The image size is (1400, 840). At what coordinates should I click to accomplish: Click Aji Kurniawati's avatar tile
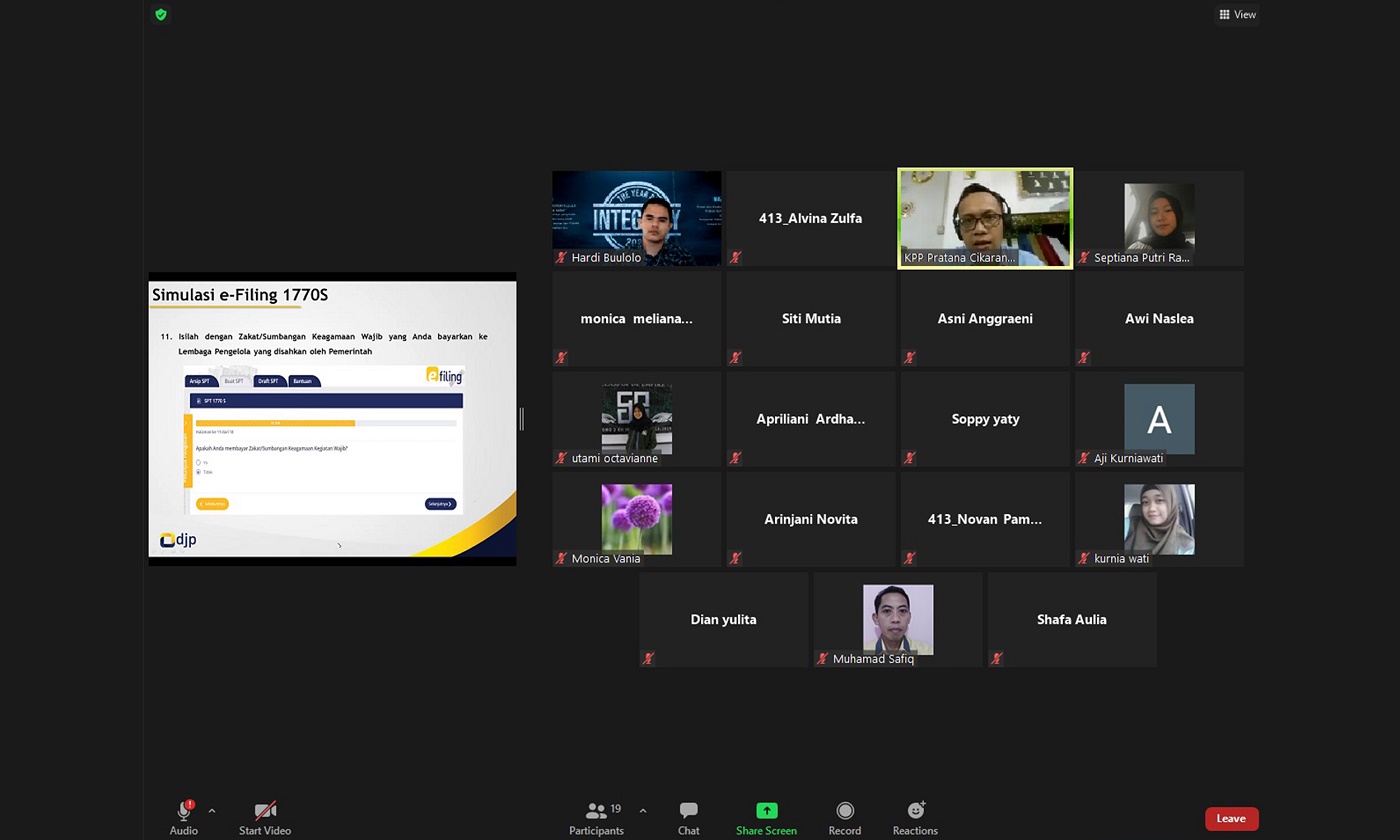(1159, 418)
